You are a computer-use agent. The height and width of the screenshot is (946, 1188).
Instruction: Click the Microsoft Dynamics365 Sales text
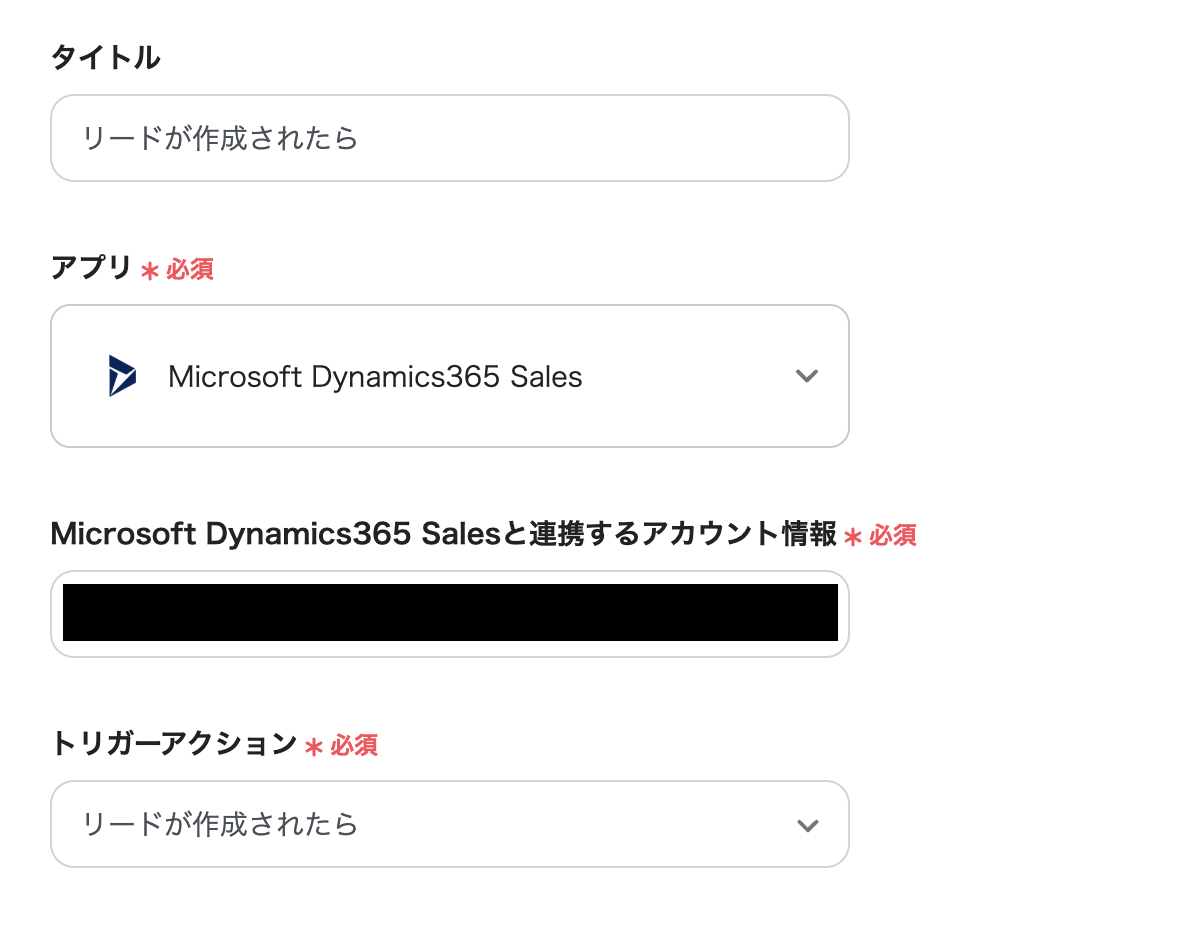(375, 377)
